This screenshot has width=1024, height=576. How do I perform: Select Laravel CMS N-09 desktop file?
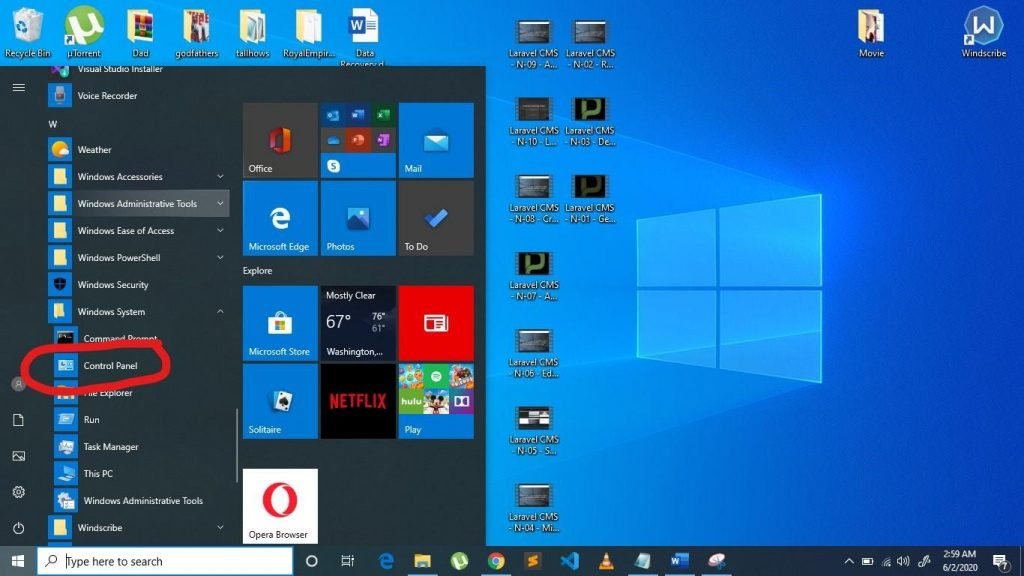tap(534, 44)
